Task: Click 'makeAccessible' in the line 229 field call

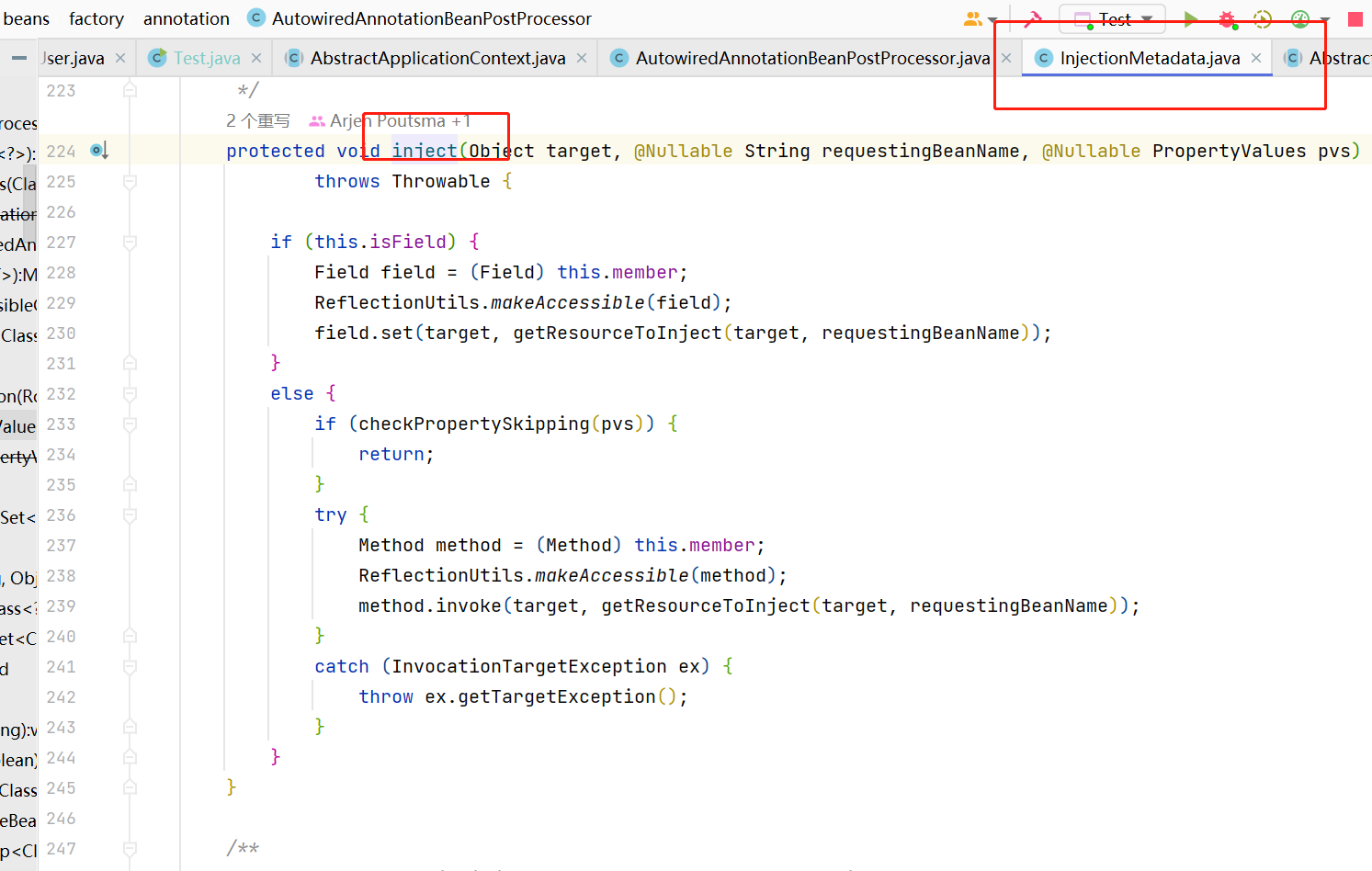Action: [x=568, y=302]
